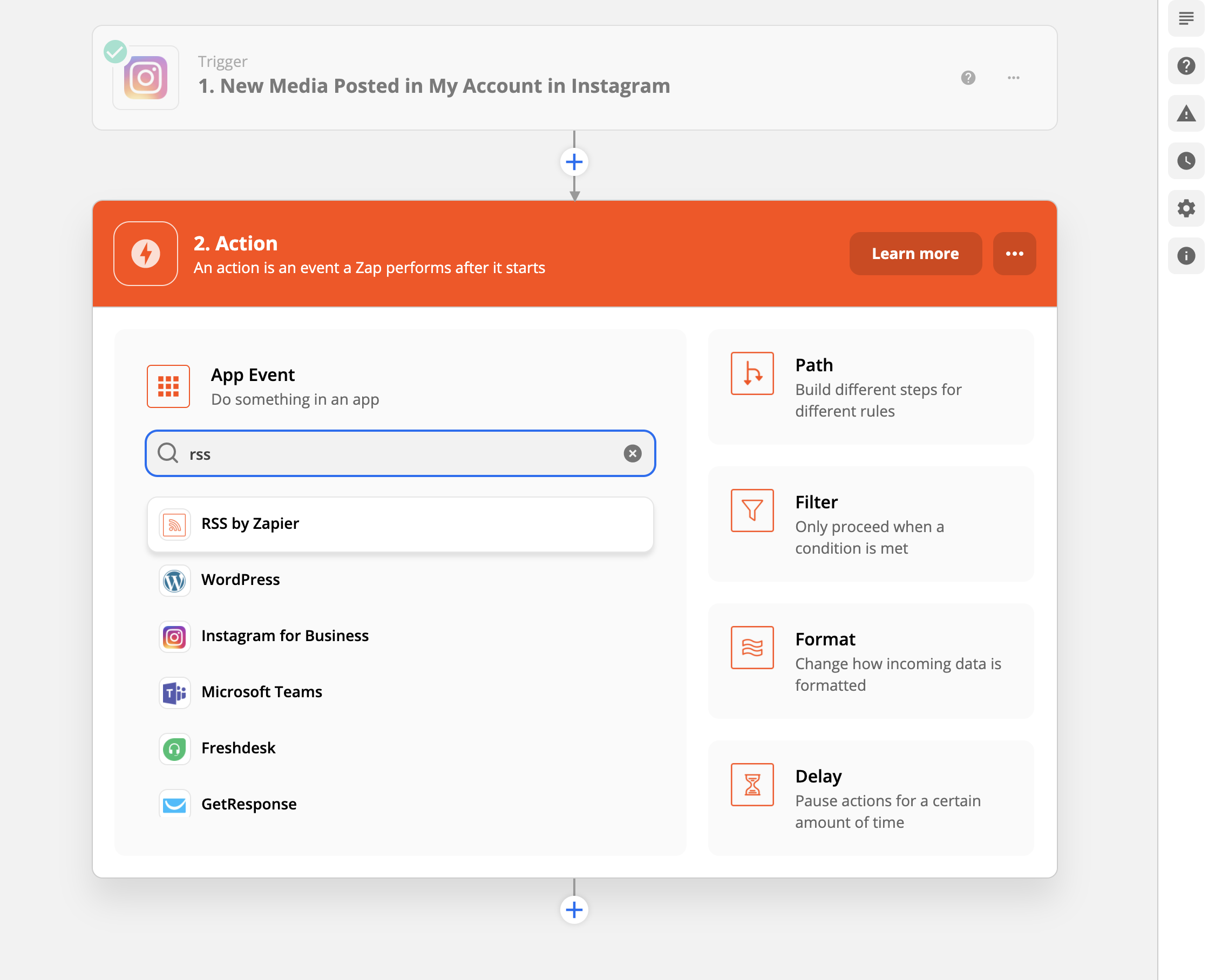Add a step between trigger and action
The height and width of the screenshot is (980, 1208).
click(574, 162)
